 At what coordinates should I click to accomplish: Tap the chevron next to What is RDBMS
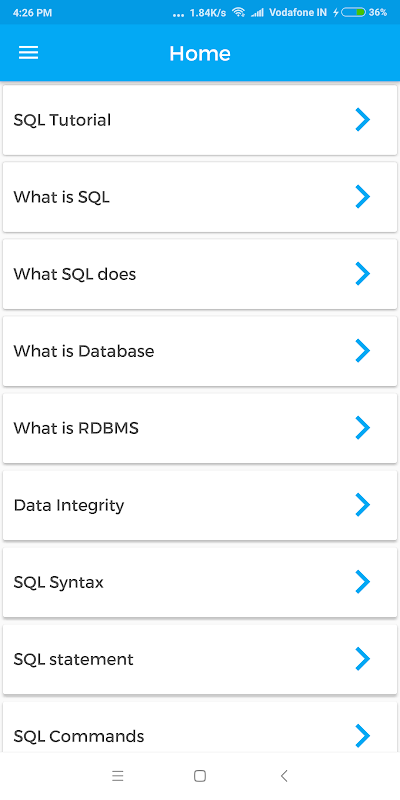[x=362, y=428]
